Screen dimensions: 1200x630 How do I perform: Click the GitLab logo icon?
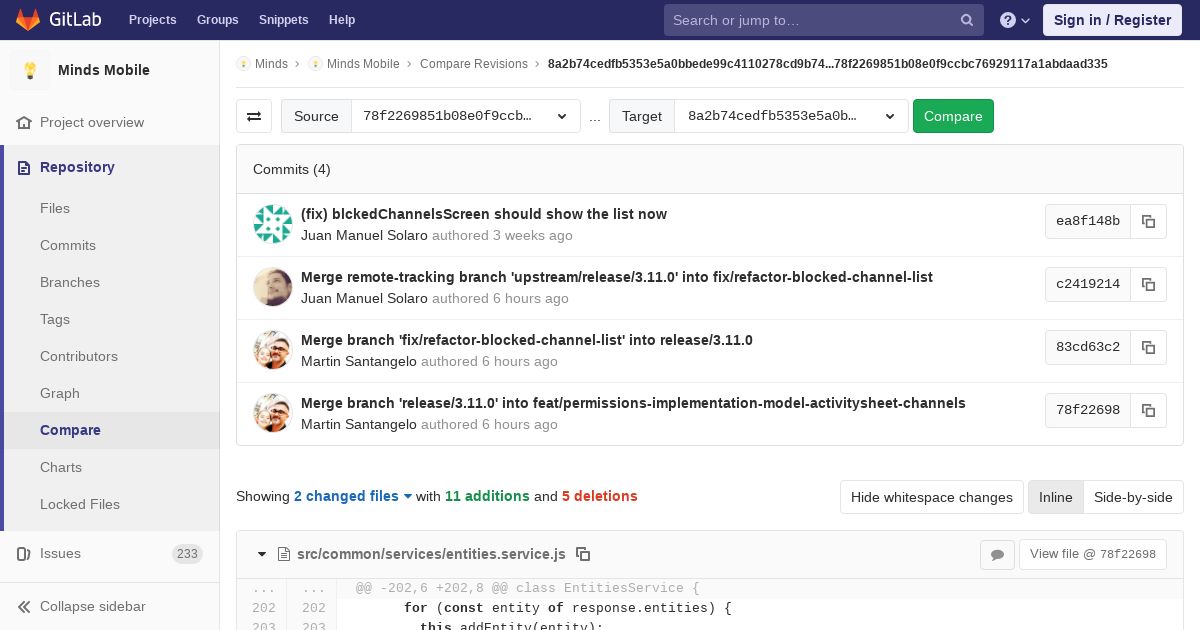click(x=28, y=19)
